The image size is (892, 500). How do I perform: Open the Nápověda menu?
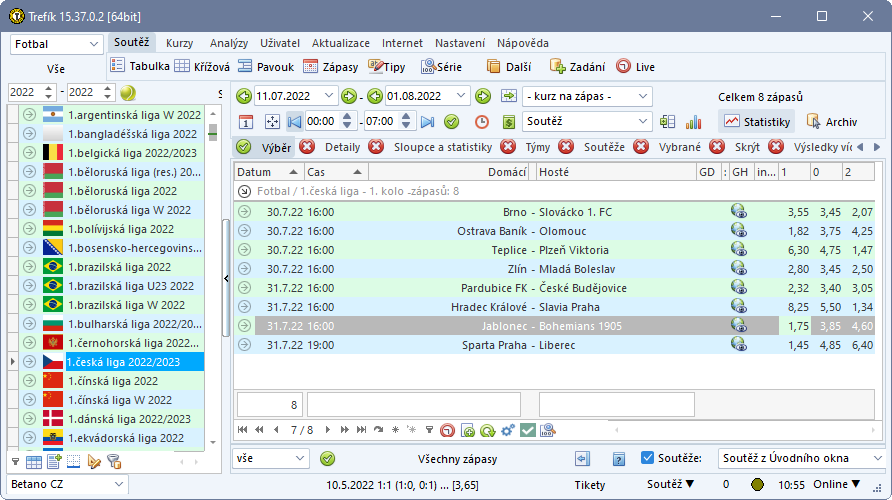pyautogui.click(x=523, y=43)
